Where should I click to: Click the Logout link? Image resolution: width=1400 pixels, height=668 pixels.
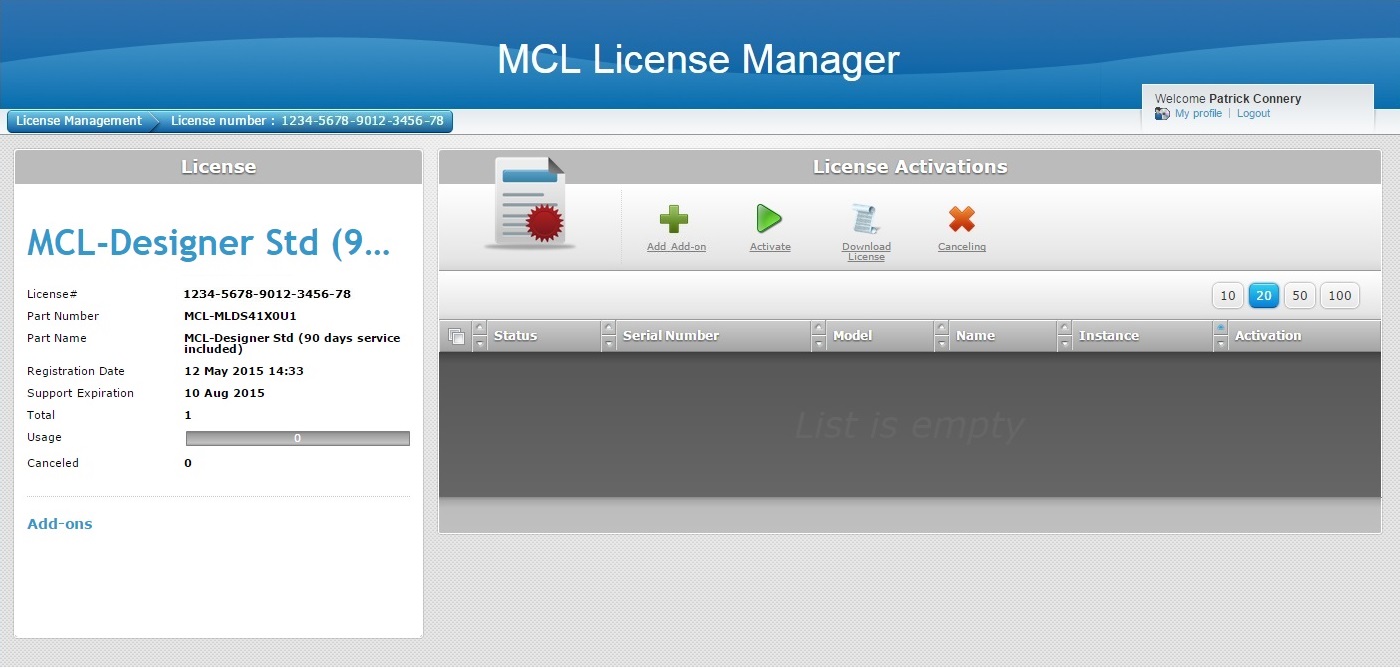coord(1253,114)
